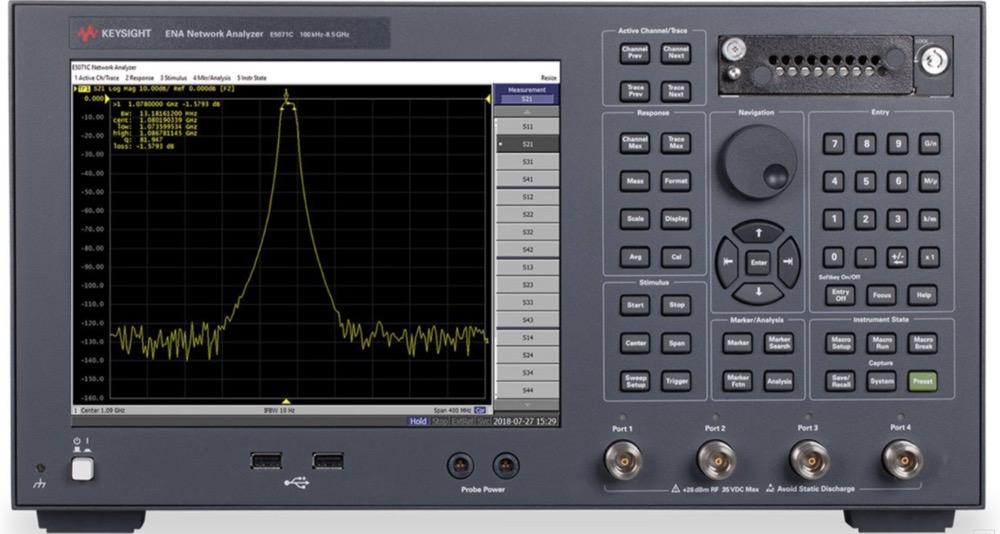The width and height of the screenshot is (1000, 534).
Task: Open the Measurement S21 softkey menu header
Action: click(527, 94)
